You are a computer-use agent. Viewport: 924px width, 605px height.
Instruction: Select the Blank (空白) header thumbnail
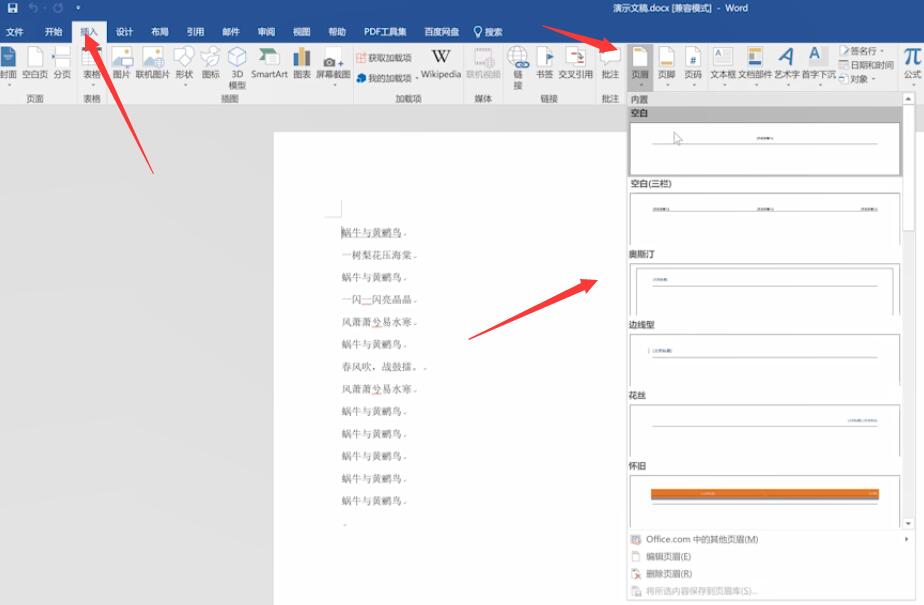[x=765, y=148]
